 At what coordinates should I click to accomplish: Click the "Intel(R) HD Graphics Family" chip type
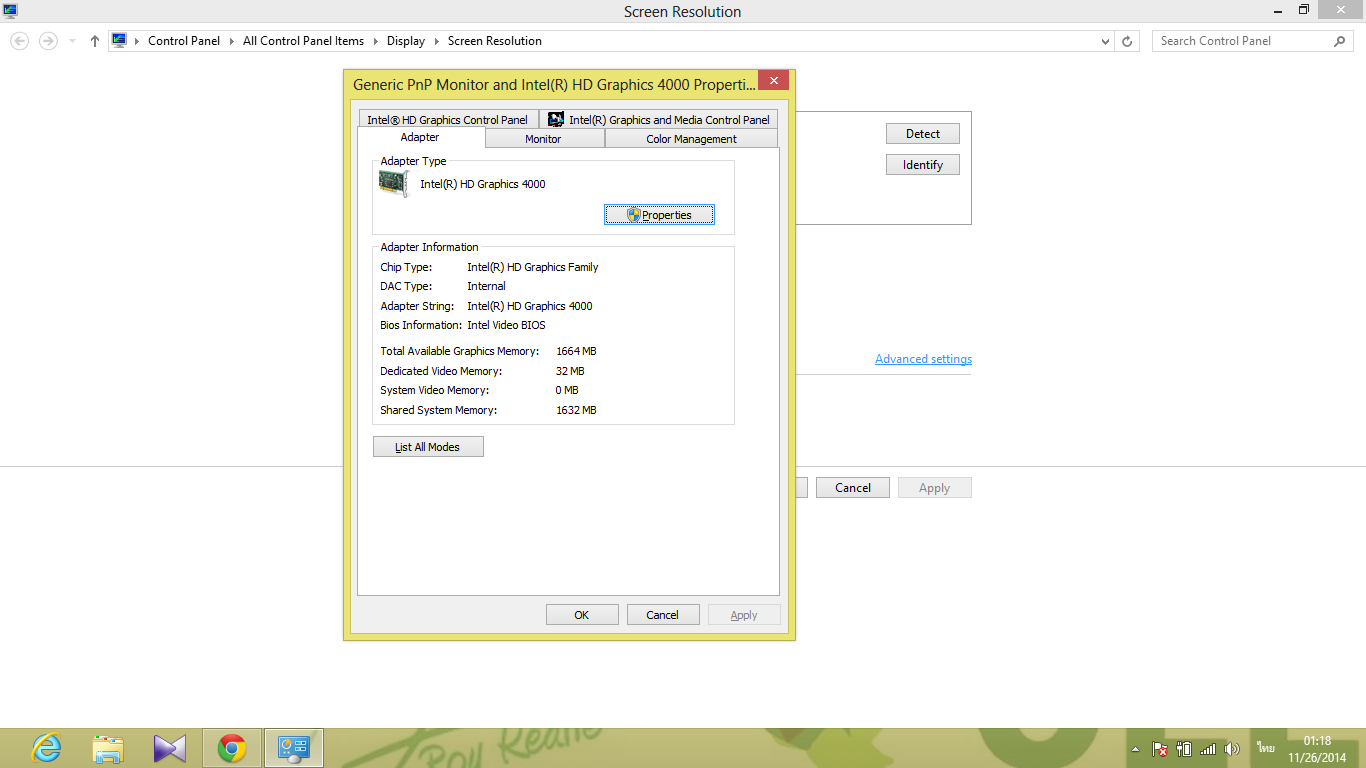pos(533,267)
